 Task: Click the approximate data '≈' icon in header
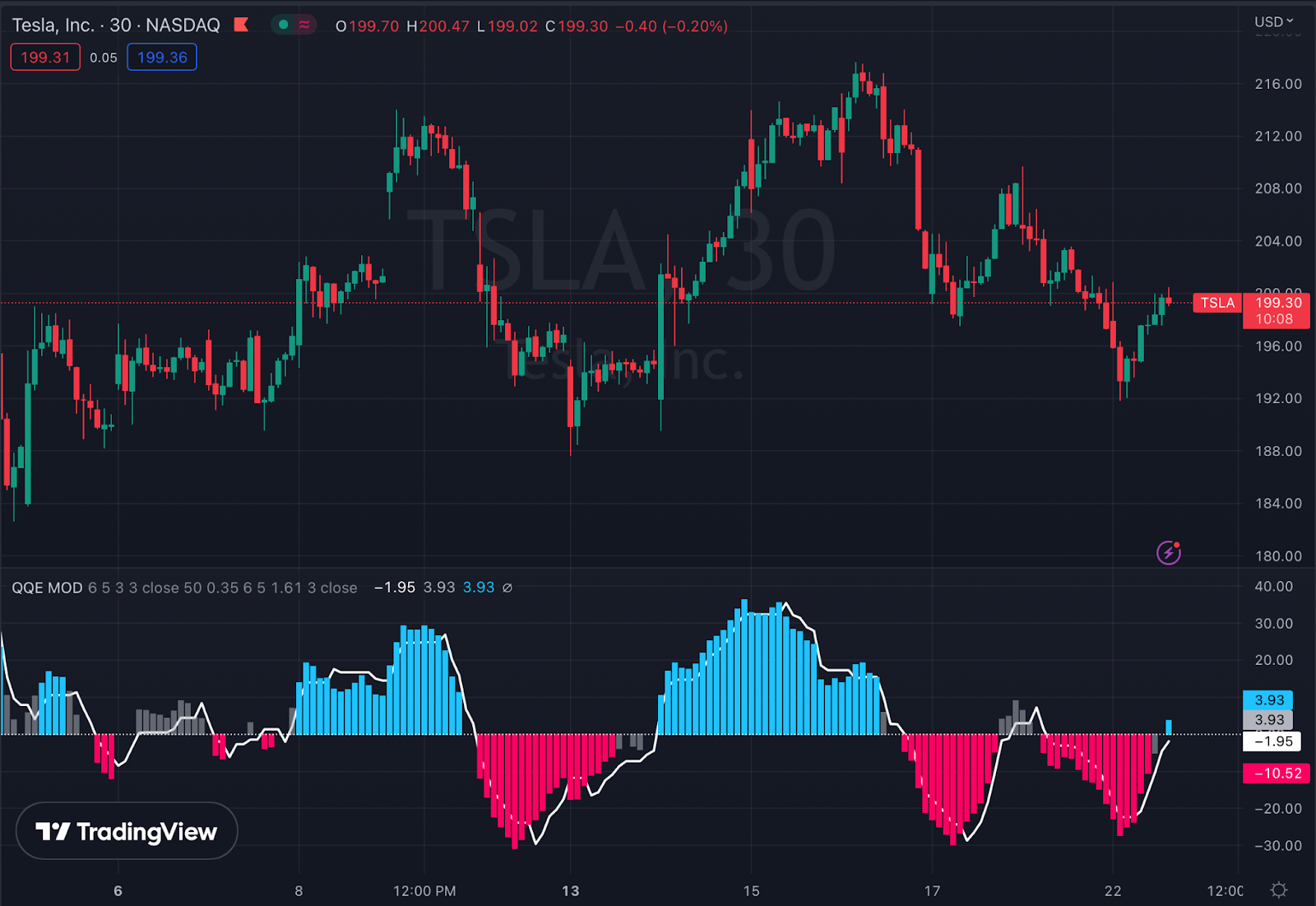point(303,26)
